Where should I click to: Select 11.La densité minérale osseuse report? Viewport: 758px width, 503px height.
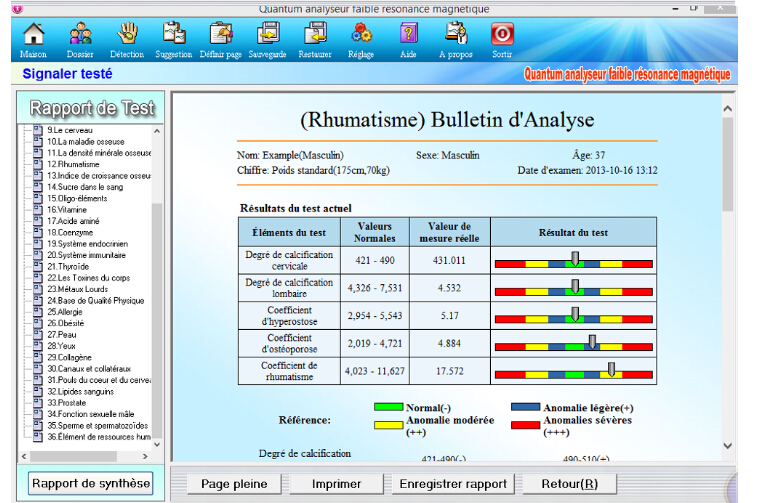(99, 153)
